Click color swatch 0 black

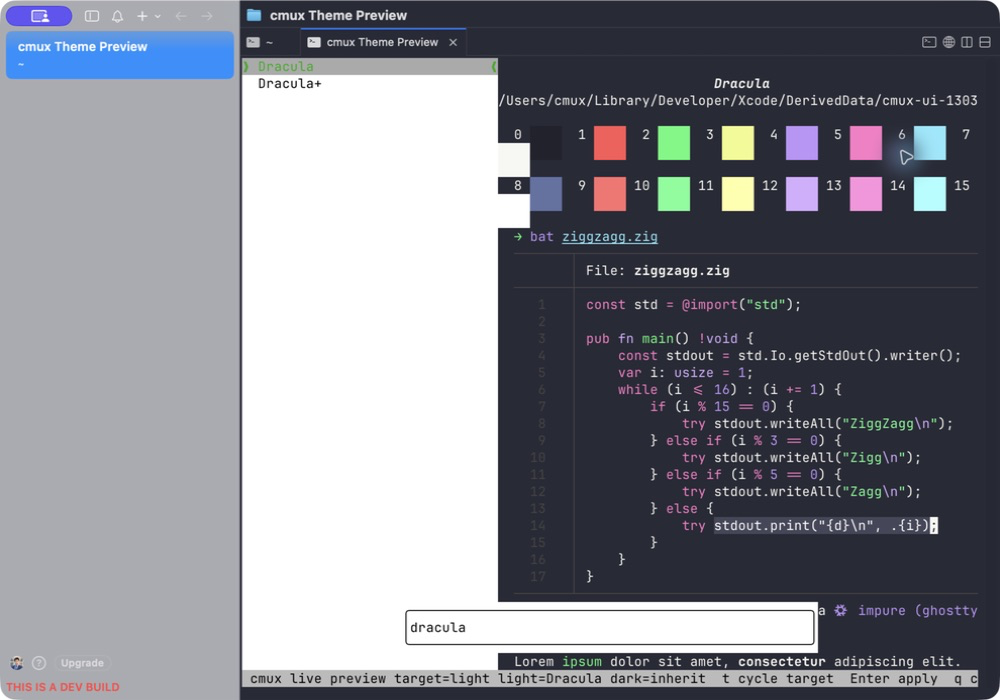click(x=546, y=143)
